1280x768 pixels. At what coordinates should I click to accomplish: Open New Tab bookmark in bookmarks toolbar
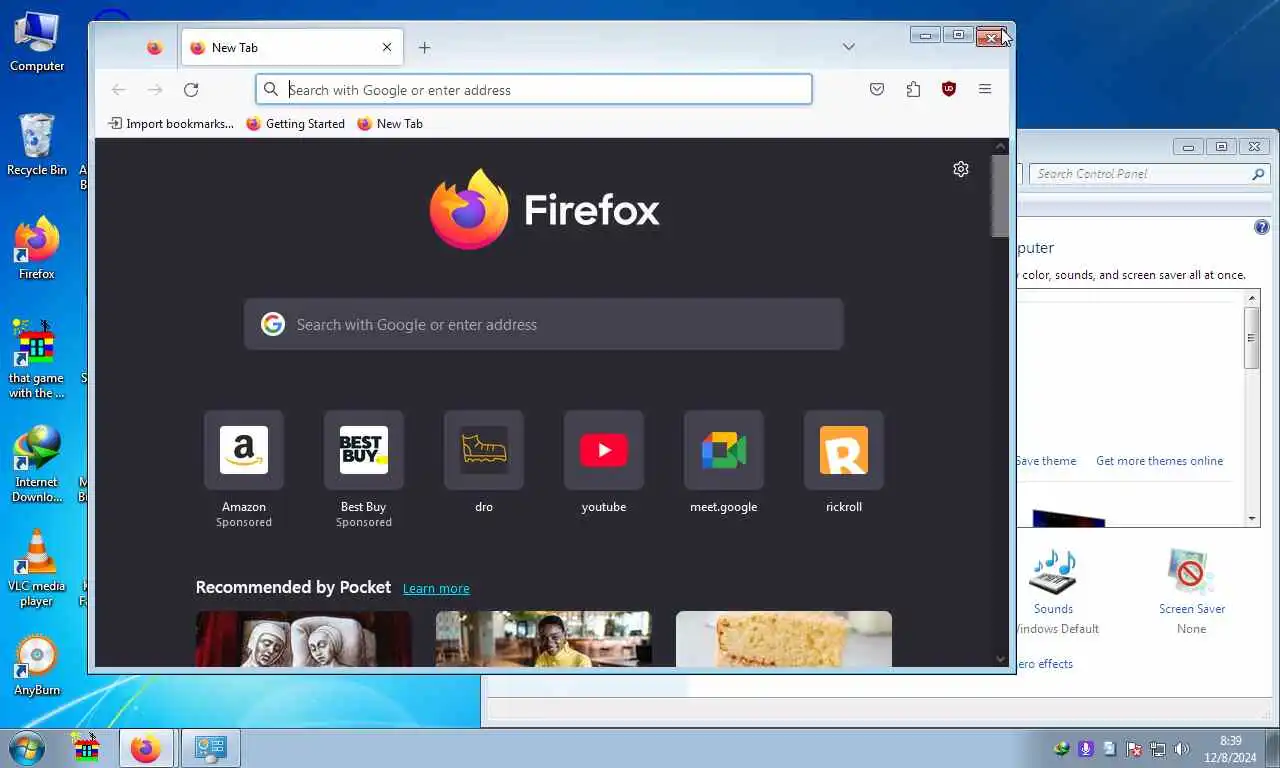[390, 124]
